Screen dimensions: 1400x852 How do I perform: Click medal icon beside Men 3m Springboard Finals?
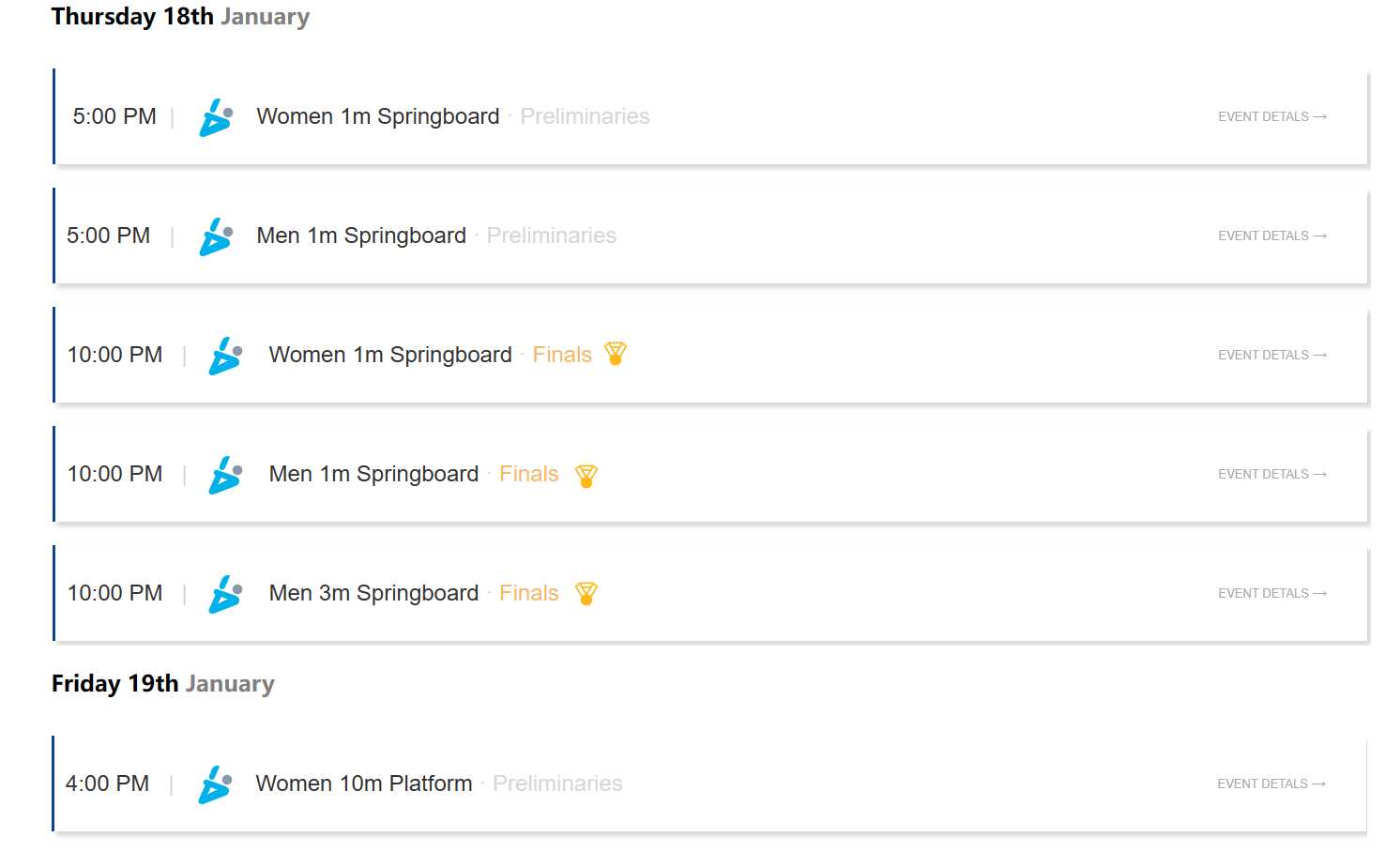tap(586, 594)
